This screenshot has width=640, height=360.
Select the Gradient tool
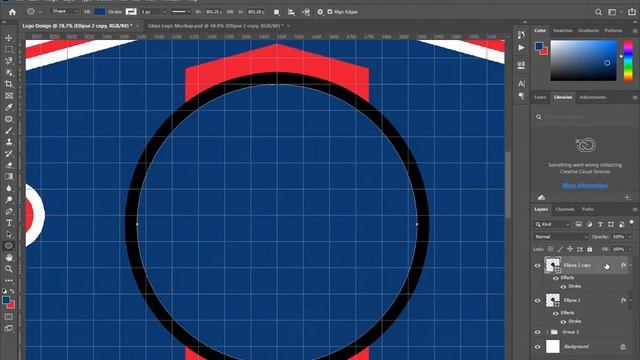pos(9,176)
